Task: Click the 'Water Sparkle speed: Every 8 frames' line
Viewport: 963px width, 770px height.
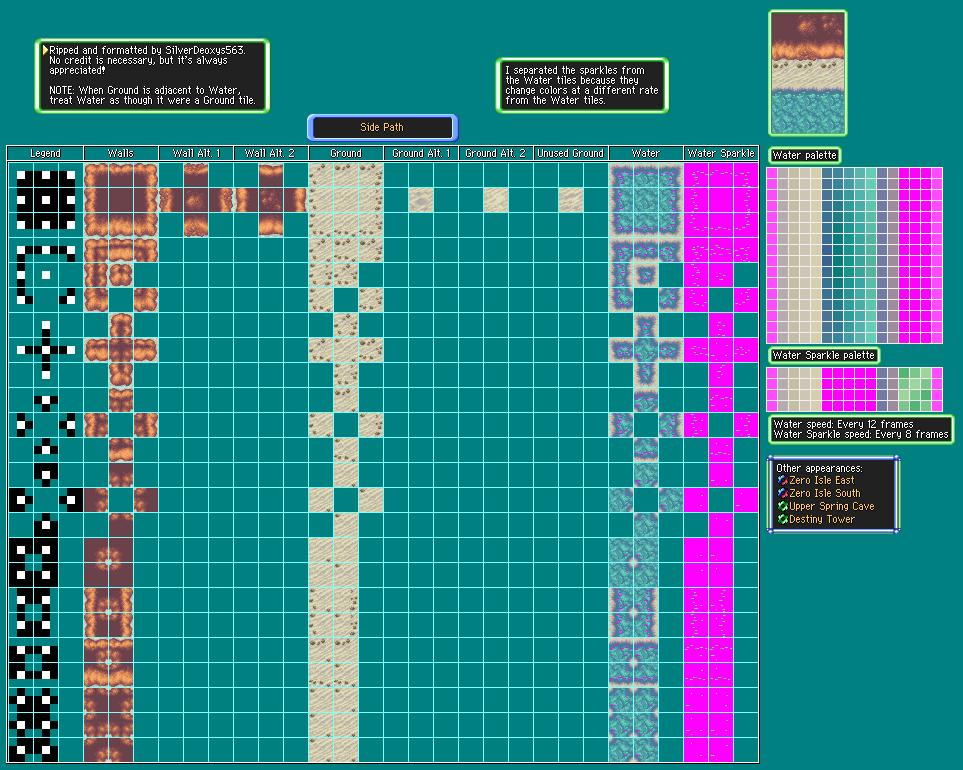Action: pos(861,434)
